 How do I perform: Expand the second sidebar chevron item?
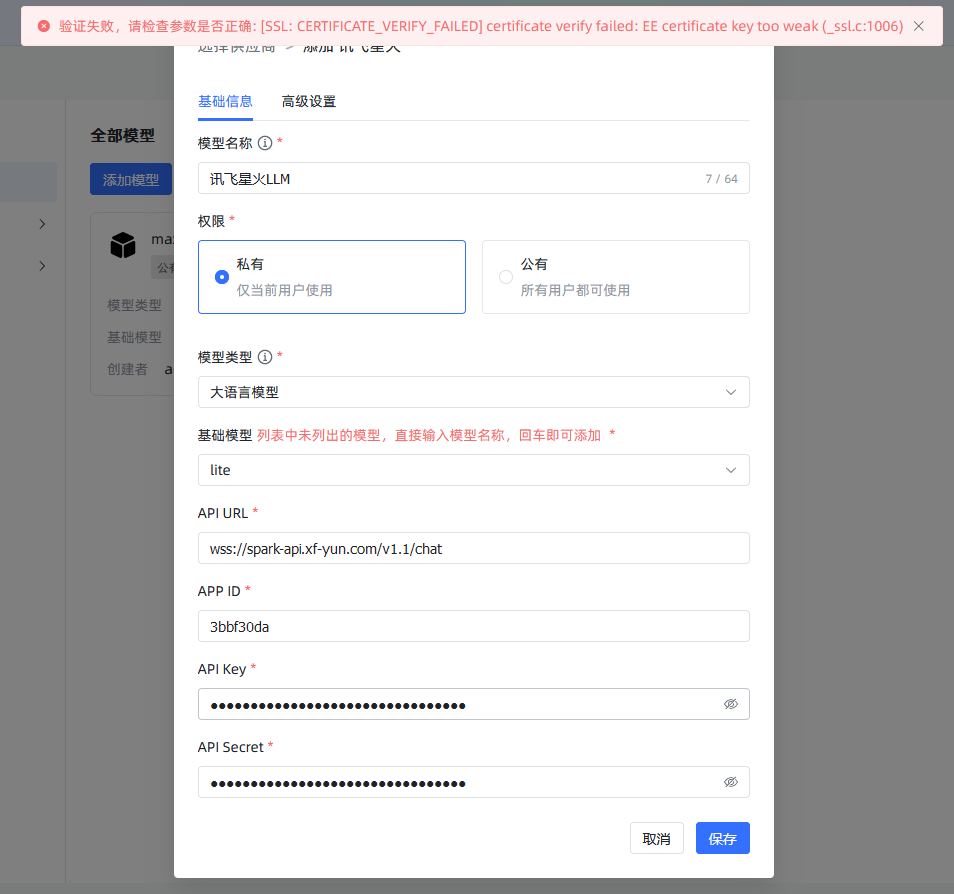click(42, 266)
